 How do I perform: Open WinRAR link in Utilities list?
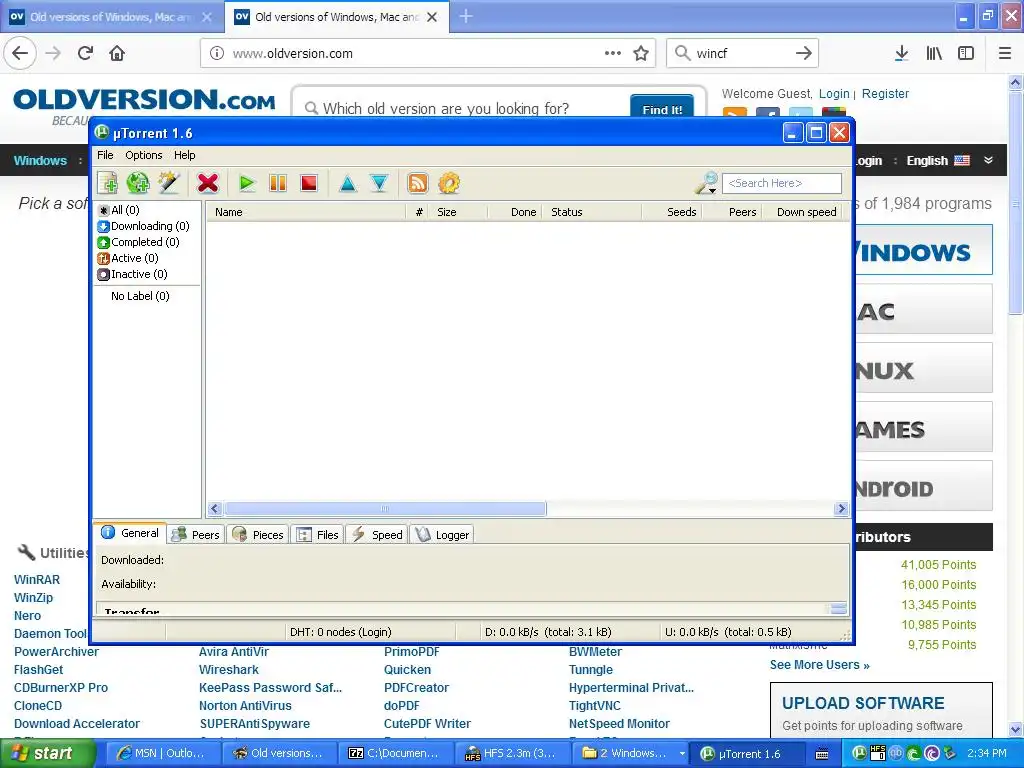(x=37, y=580)
